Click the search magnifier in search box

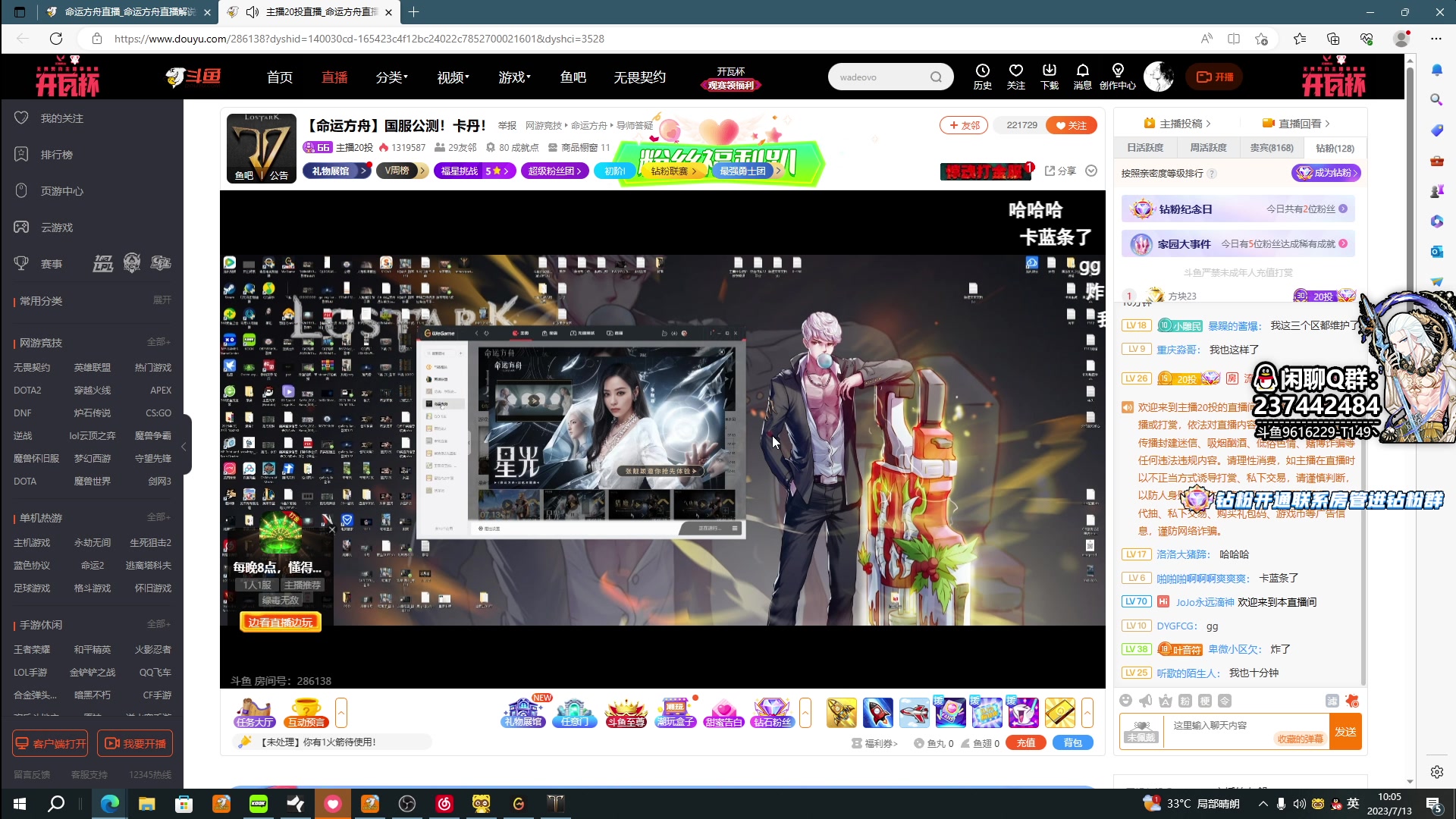(x=937, y=77)
